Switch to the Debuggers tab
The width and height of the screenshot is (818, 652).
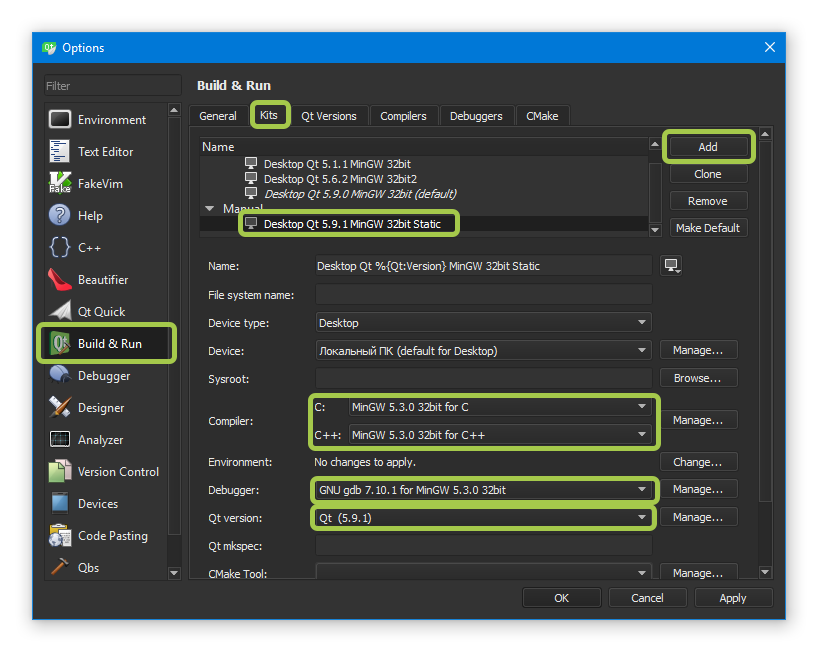tap(476, 116)
